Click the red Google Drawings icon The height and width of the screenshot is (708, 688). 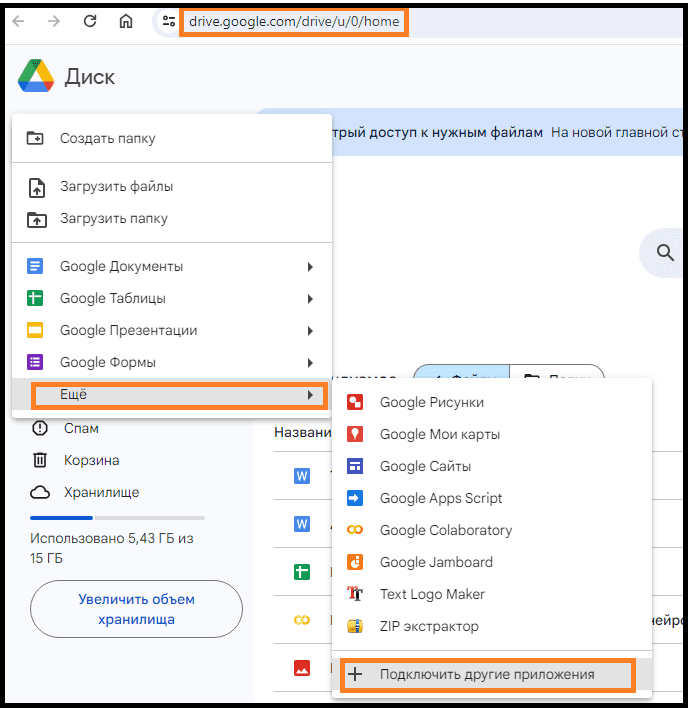point(355,402)
